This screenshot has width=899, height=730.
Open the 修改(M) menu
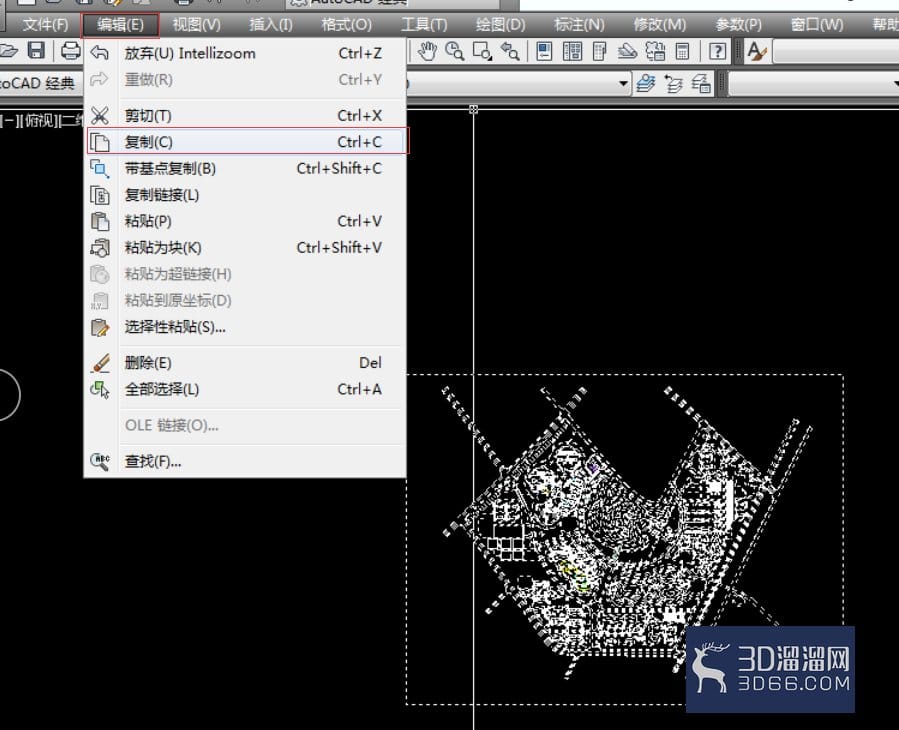coord(659,25)
